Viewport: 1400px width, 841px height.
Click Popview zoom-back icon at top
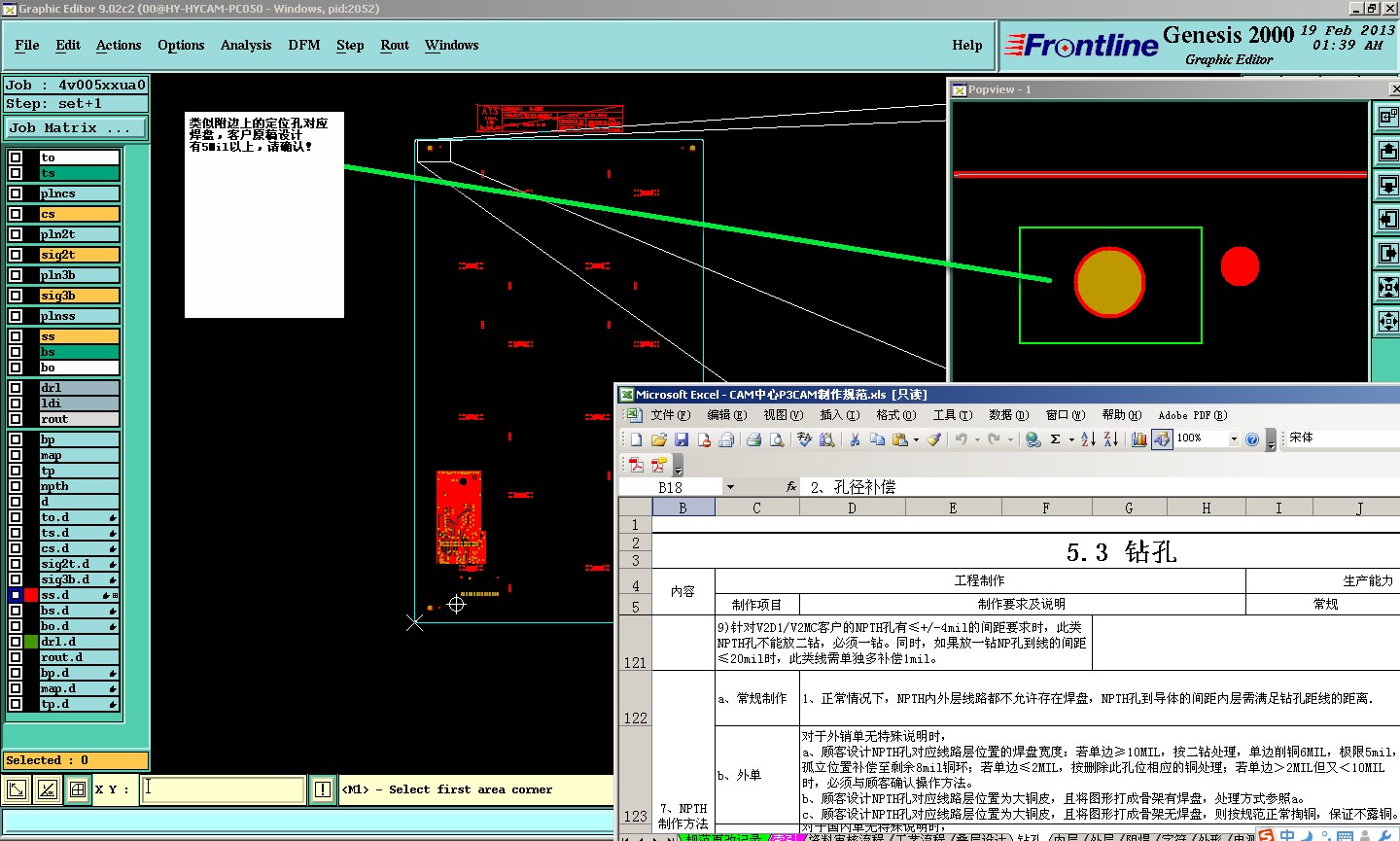tap(1388, 117)
